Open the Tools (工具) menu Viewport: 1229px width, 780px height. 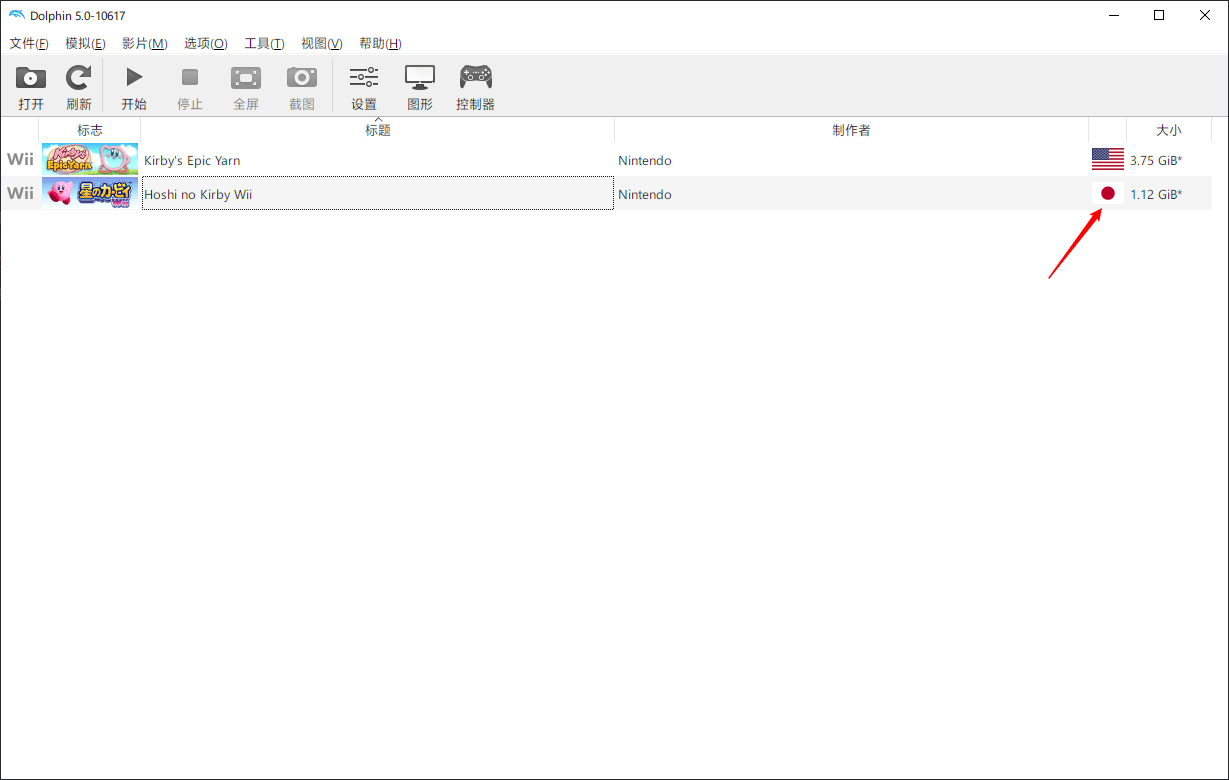(264, 43)
